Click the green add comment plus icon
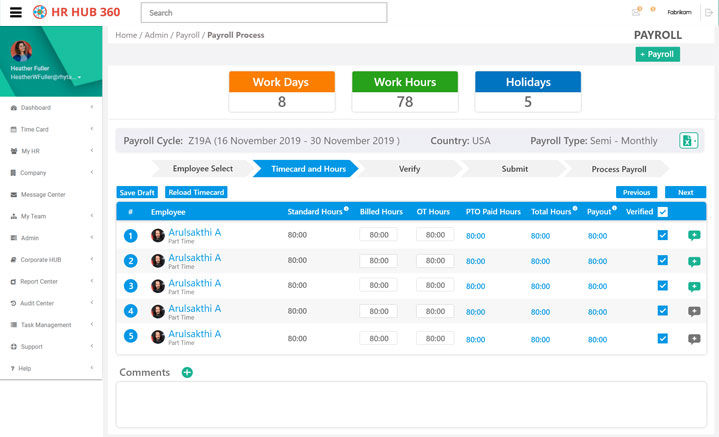This screenshot has width=719, height=437. 187,372
